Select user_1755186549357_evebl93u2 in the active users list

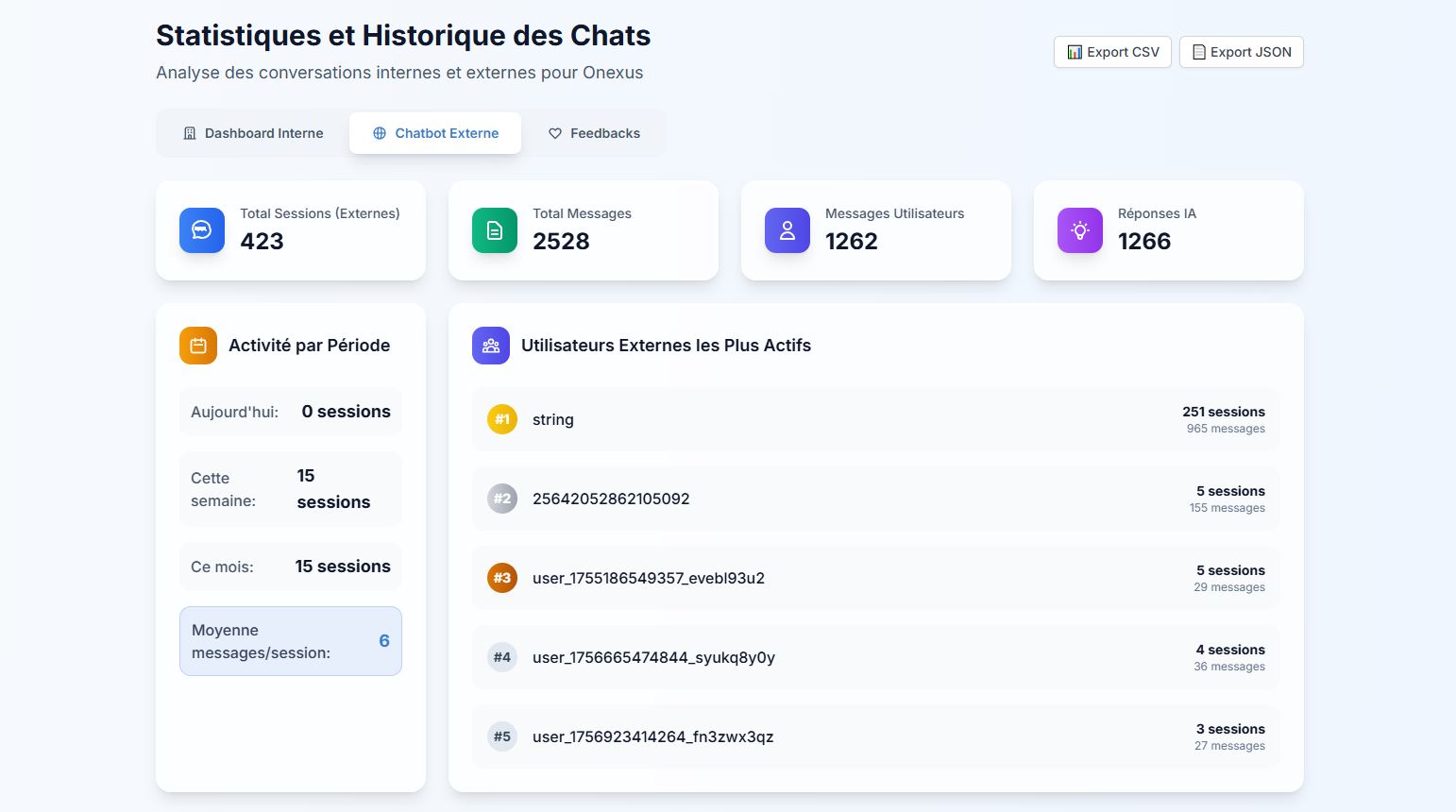click(874, 578)
